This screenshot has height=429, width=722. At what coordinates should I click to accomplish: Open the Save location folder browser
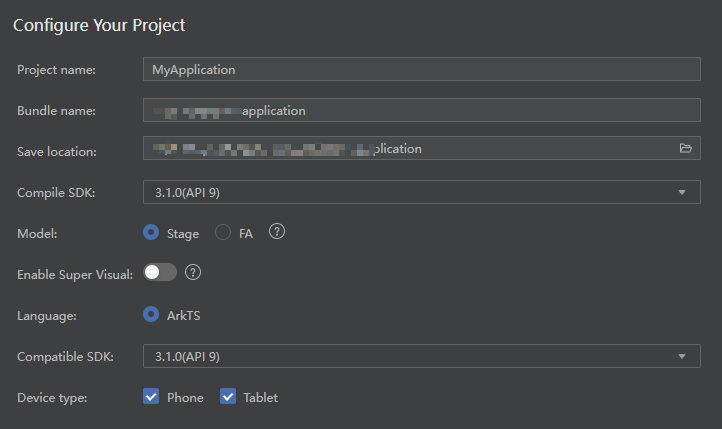click(685, 148)
